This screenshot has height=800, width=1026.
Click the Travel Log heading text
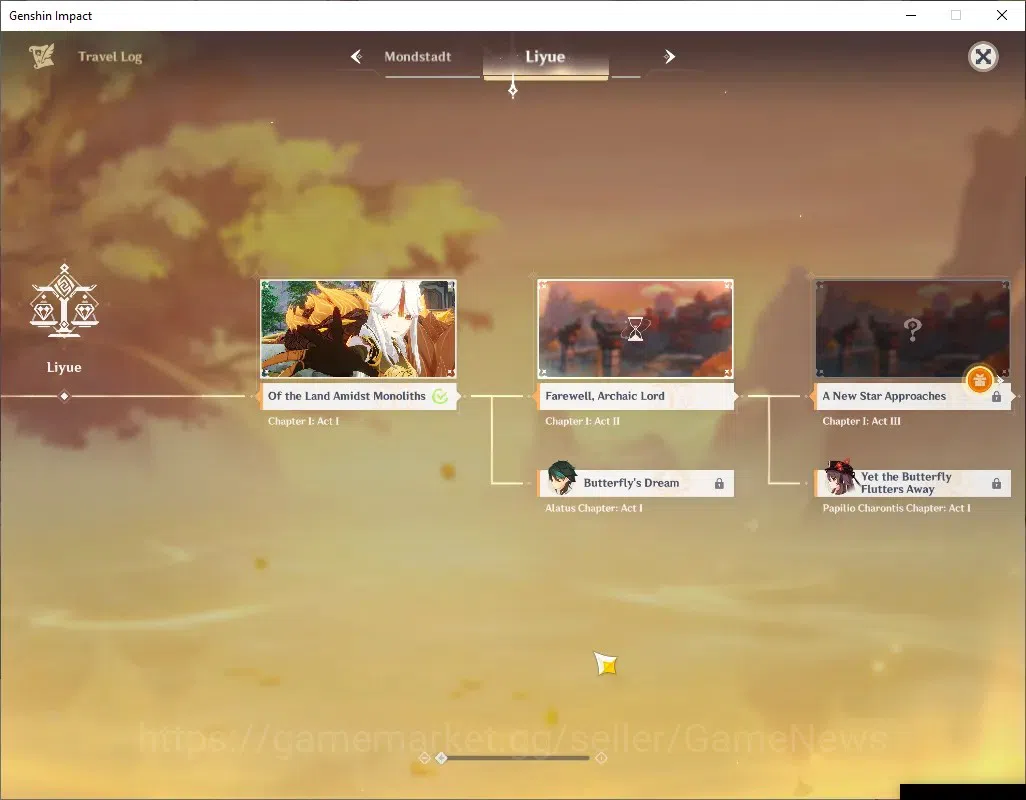(x=110, y=57)
